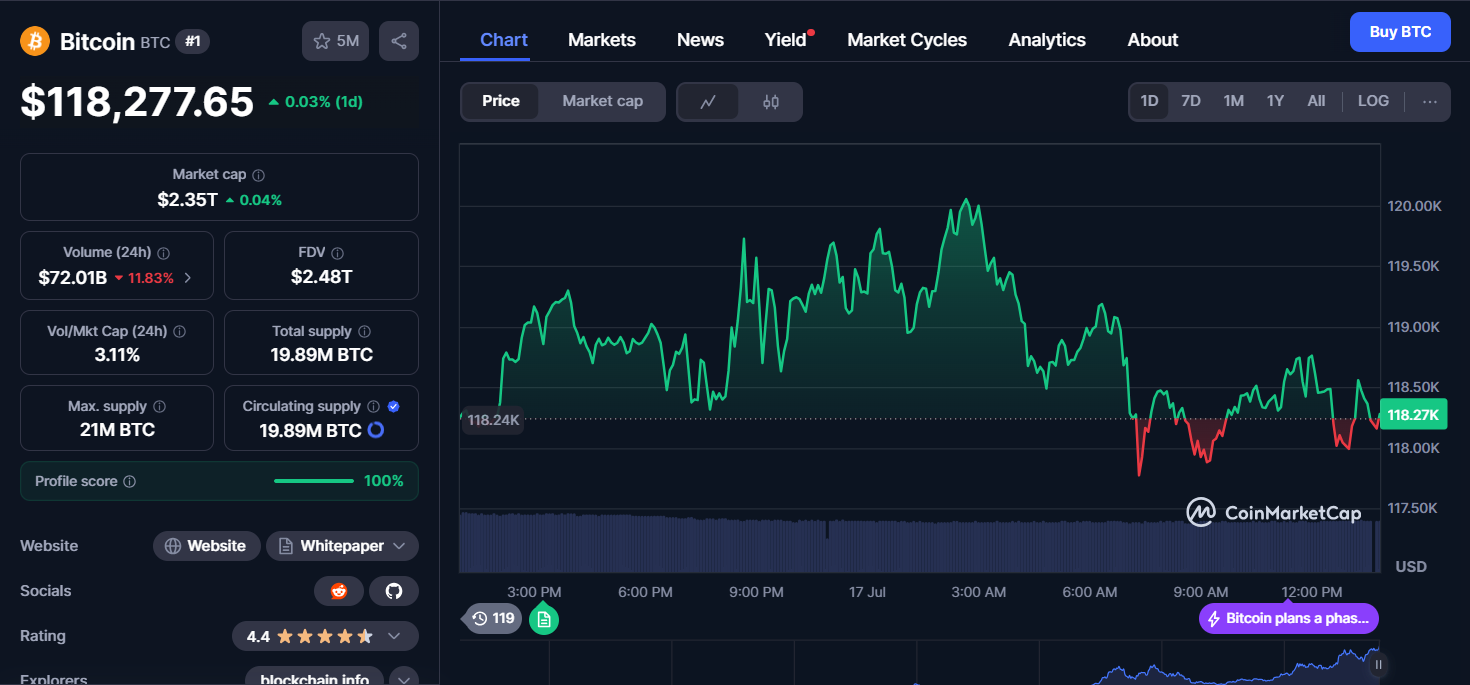Click the $118,277.65 price text

(x=137, y=102)
